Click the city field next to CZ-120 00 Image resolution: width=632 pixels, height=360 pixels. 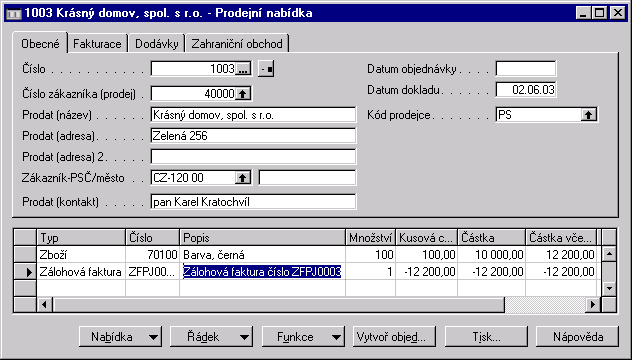307,178
